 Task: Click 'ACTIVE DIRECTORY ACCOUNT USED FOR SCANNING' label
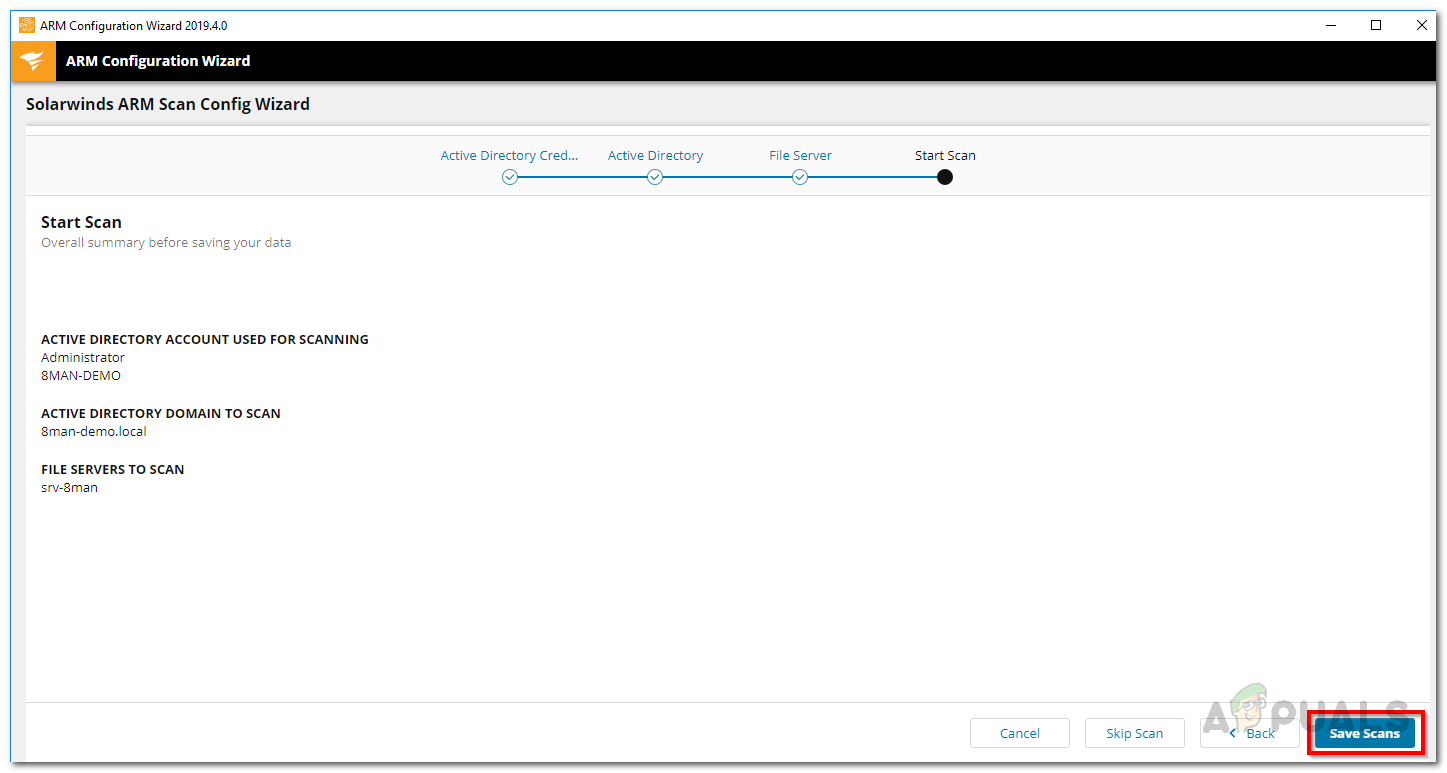pos(205,339)
